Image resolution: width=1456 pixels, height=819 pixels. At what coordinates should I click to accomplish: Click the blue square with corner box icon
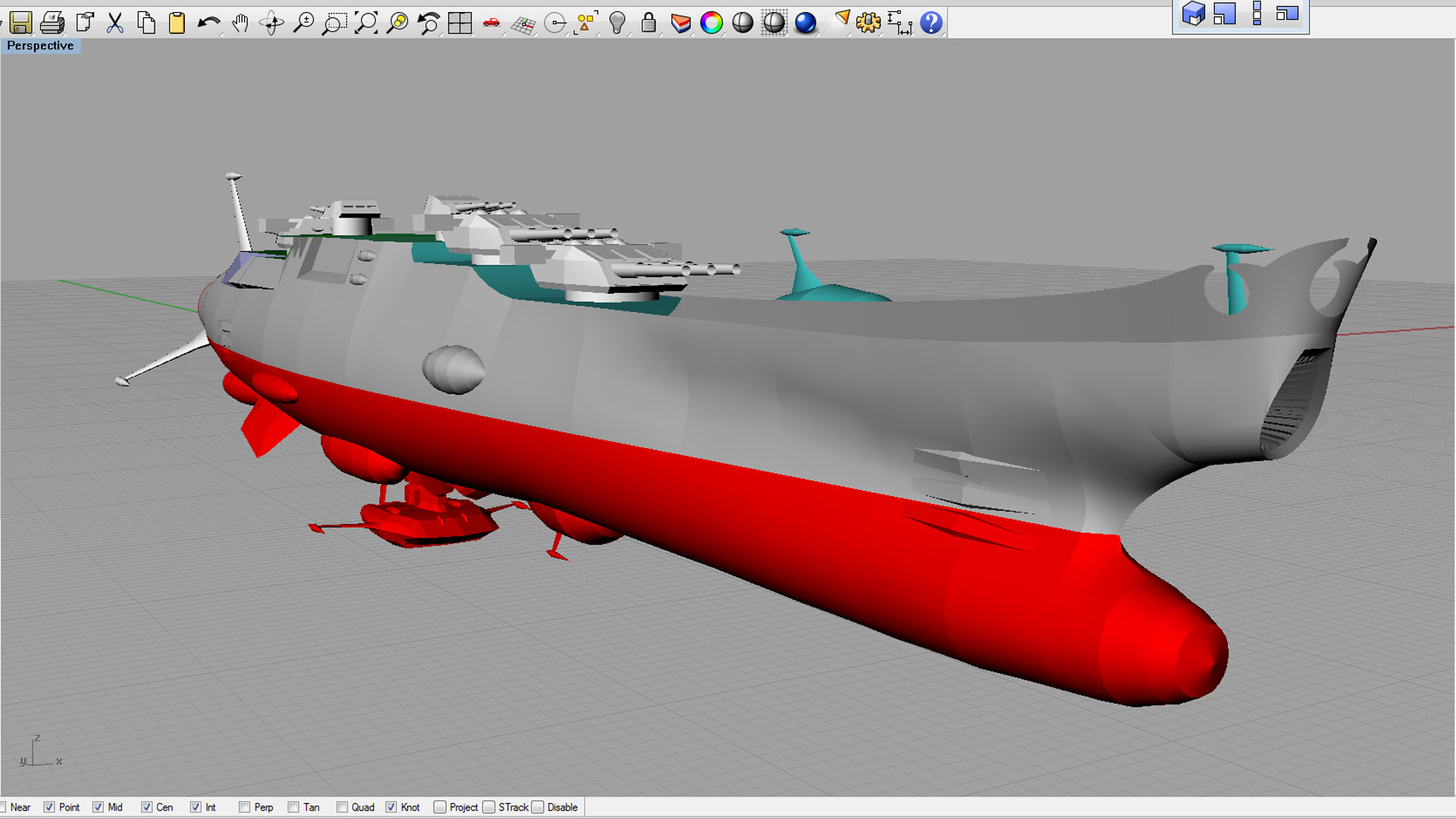pos(1225,14)
